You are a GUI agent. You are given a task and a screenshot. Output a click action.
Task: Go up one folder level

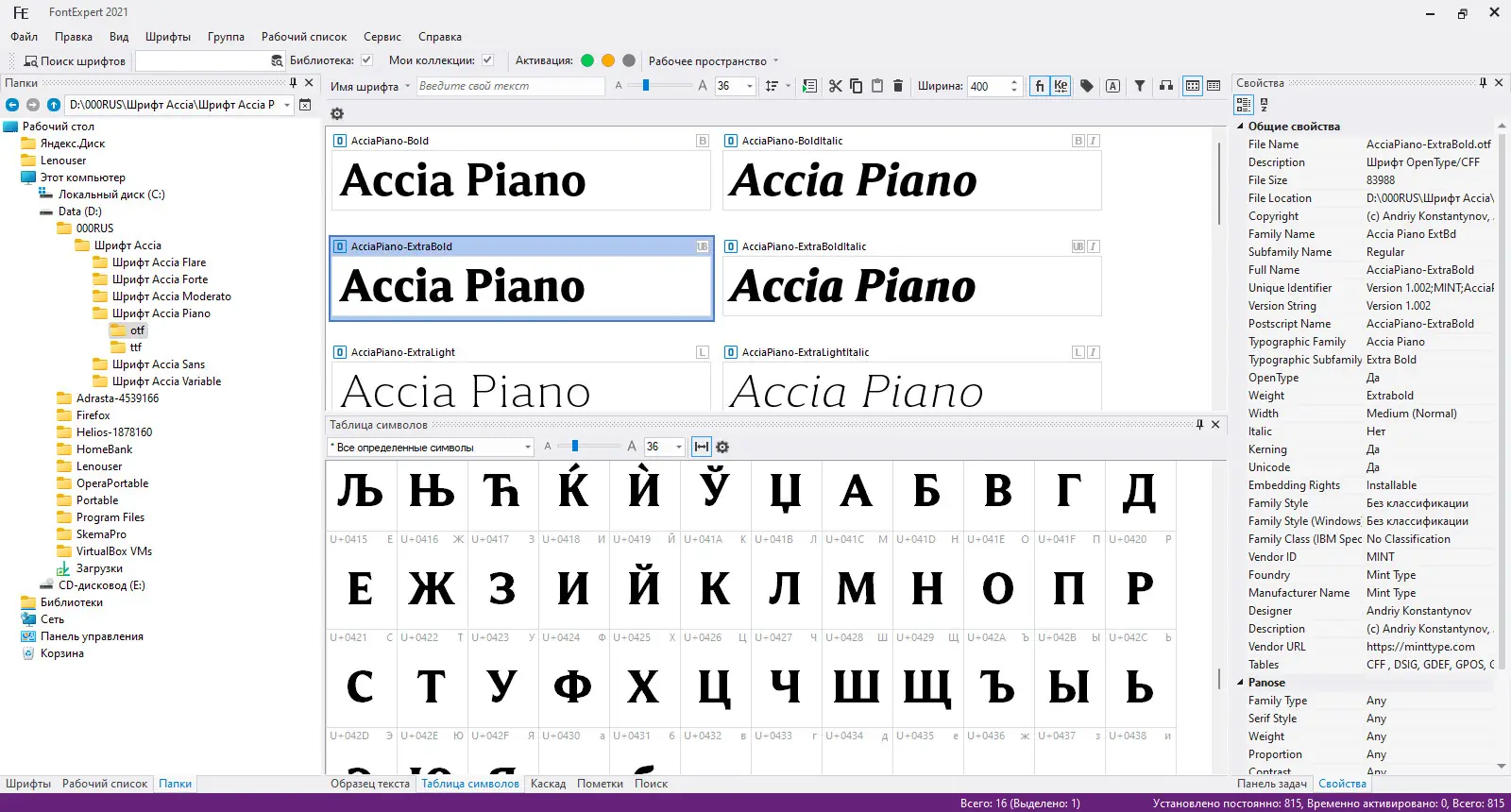tap(54, 105)
